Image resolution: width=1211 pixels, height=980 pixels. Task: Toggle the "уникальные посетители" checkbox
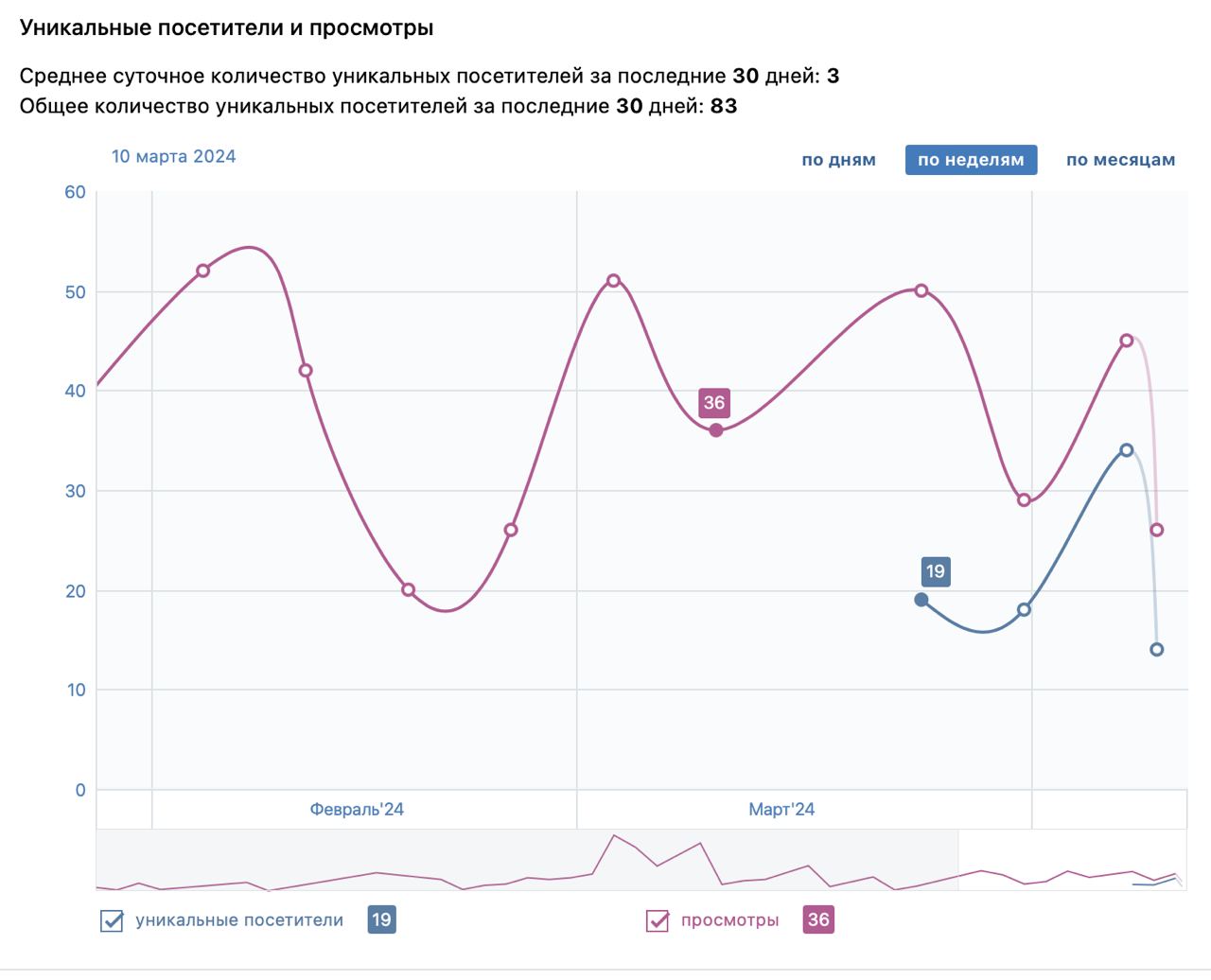pyautogui.click(x=112, y=920)
